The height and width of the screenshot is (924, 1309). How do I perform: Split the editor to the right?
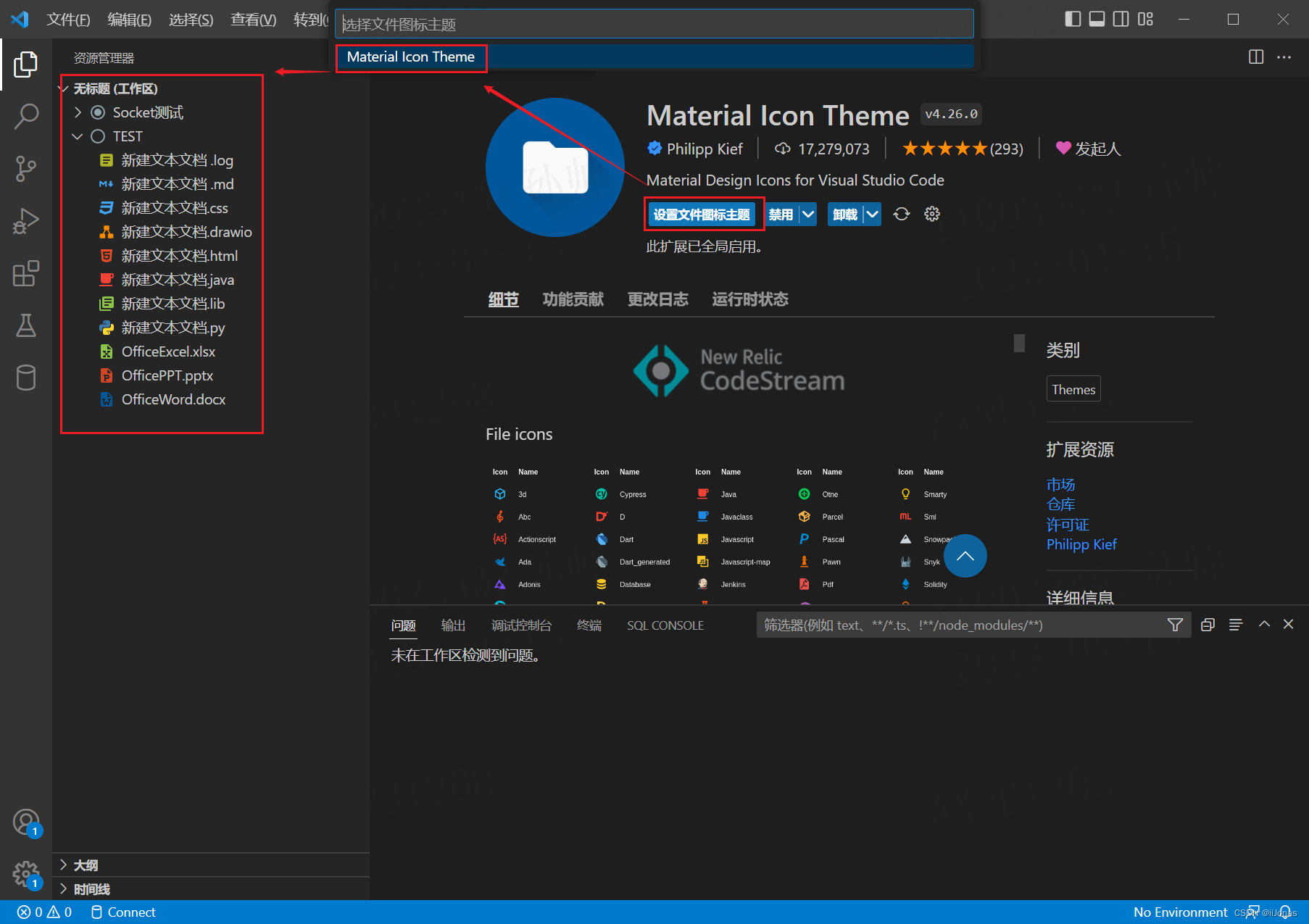1256,57
